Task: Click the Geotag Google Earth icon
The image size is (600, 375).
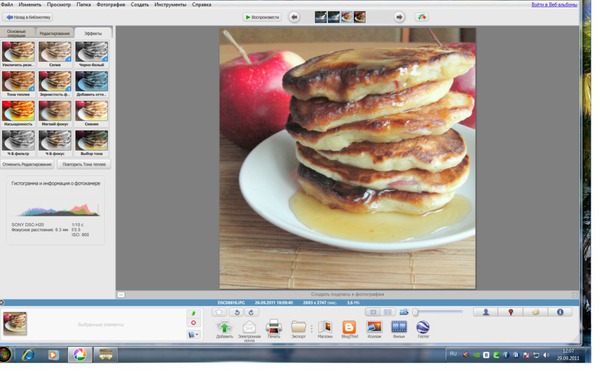Action: pyautogui.click(x=423, y=327)
